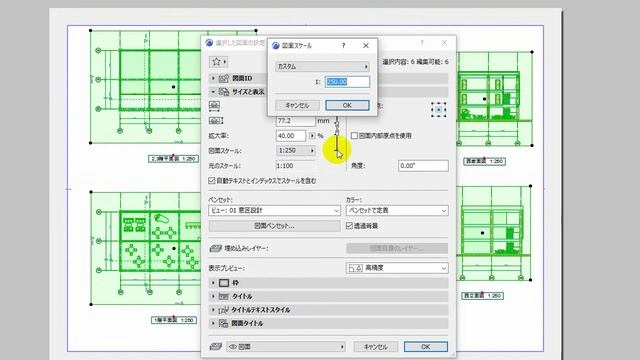
Task: Select the center anchor point grid
Action: (438, 109)
